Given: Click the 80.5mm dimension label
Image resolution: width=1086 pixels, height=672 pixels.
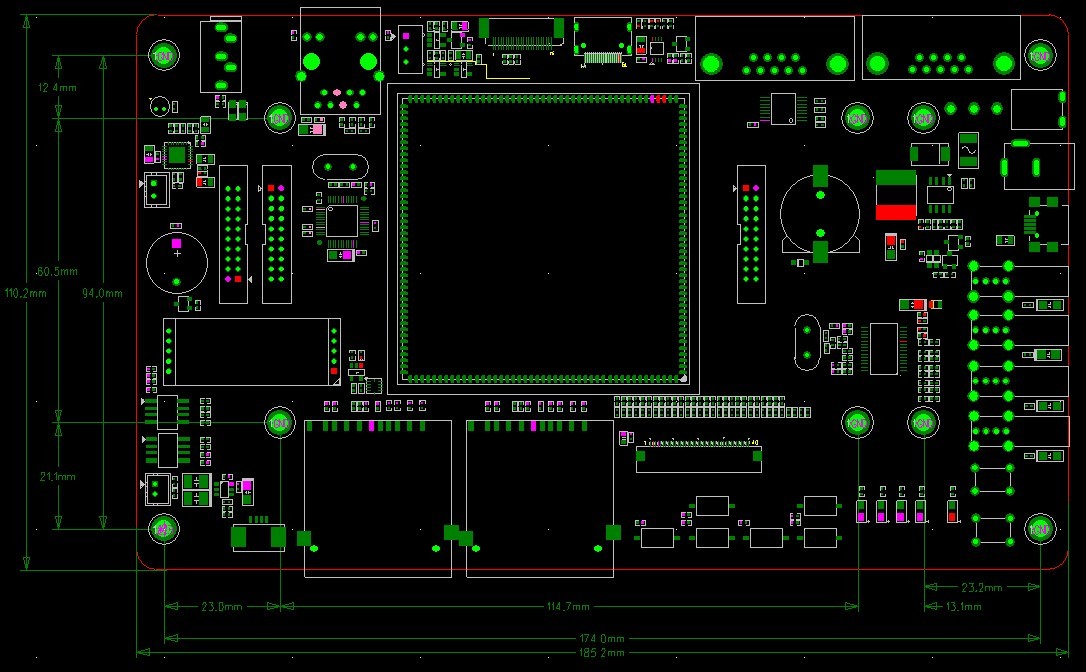Looking at the screenshot, I should click(57, 271).
